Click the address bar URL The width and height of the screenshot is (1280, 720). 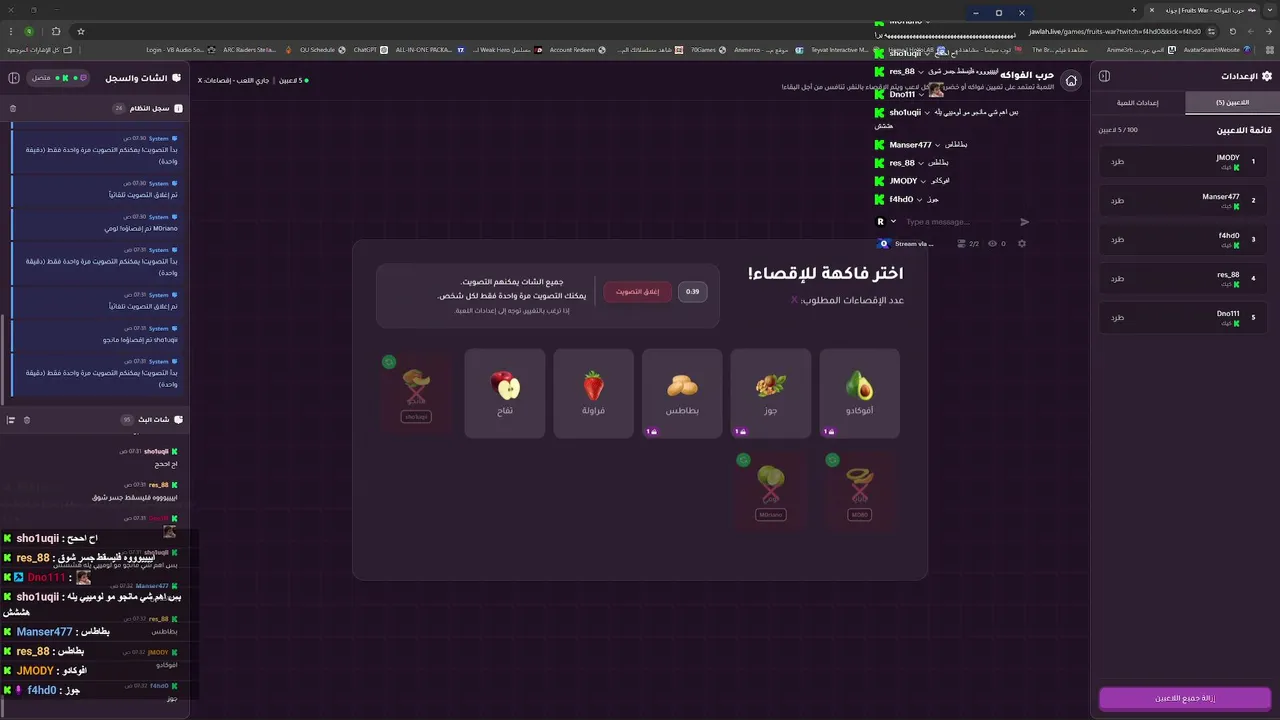click(1114, 31)
